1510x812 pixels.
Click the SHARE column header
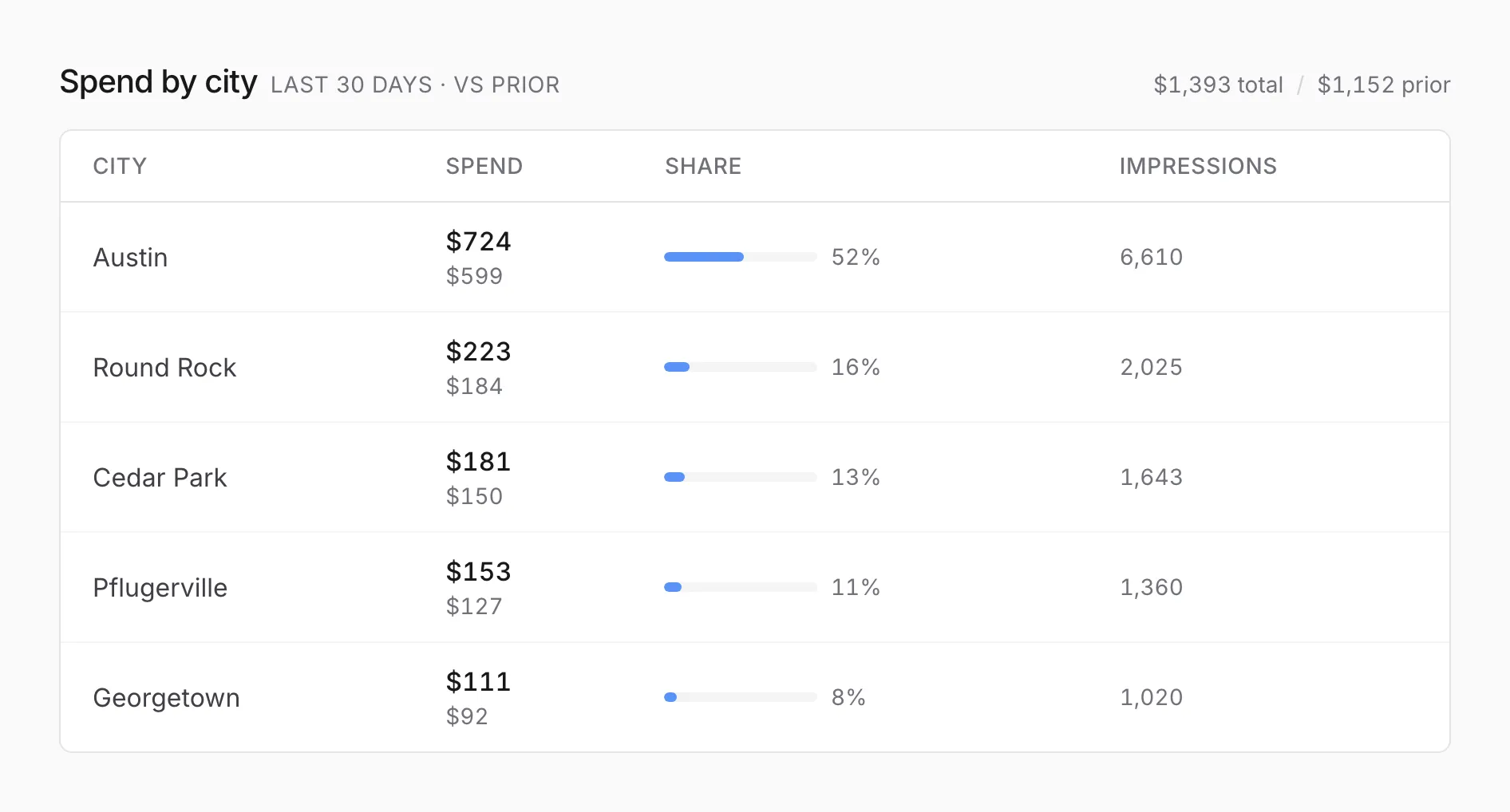(703, 166)
